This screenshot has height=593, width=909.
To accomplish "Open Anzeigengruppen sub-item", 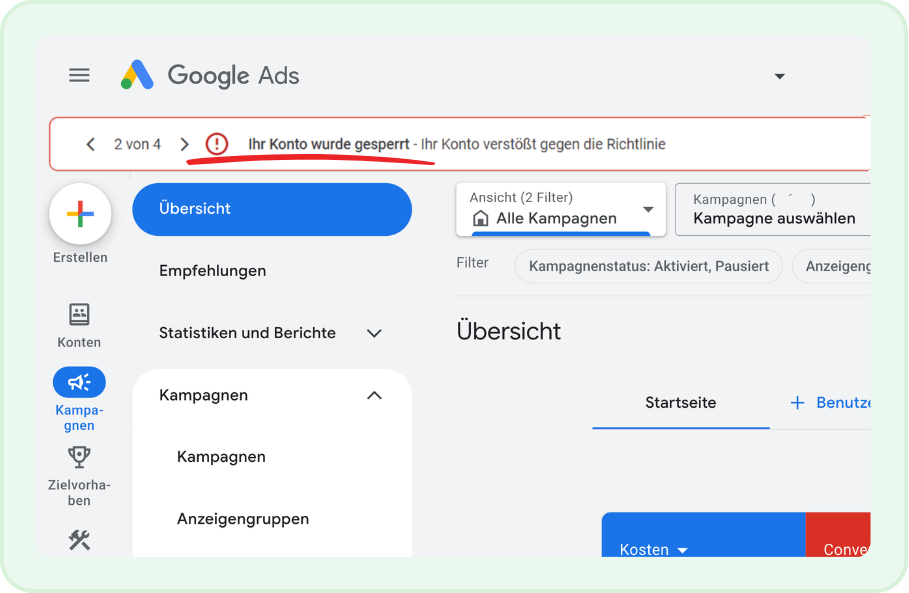I will pyautogui.click(x=243, y=519).
